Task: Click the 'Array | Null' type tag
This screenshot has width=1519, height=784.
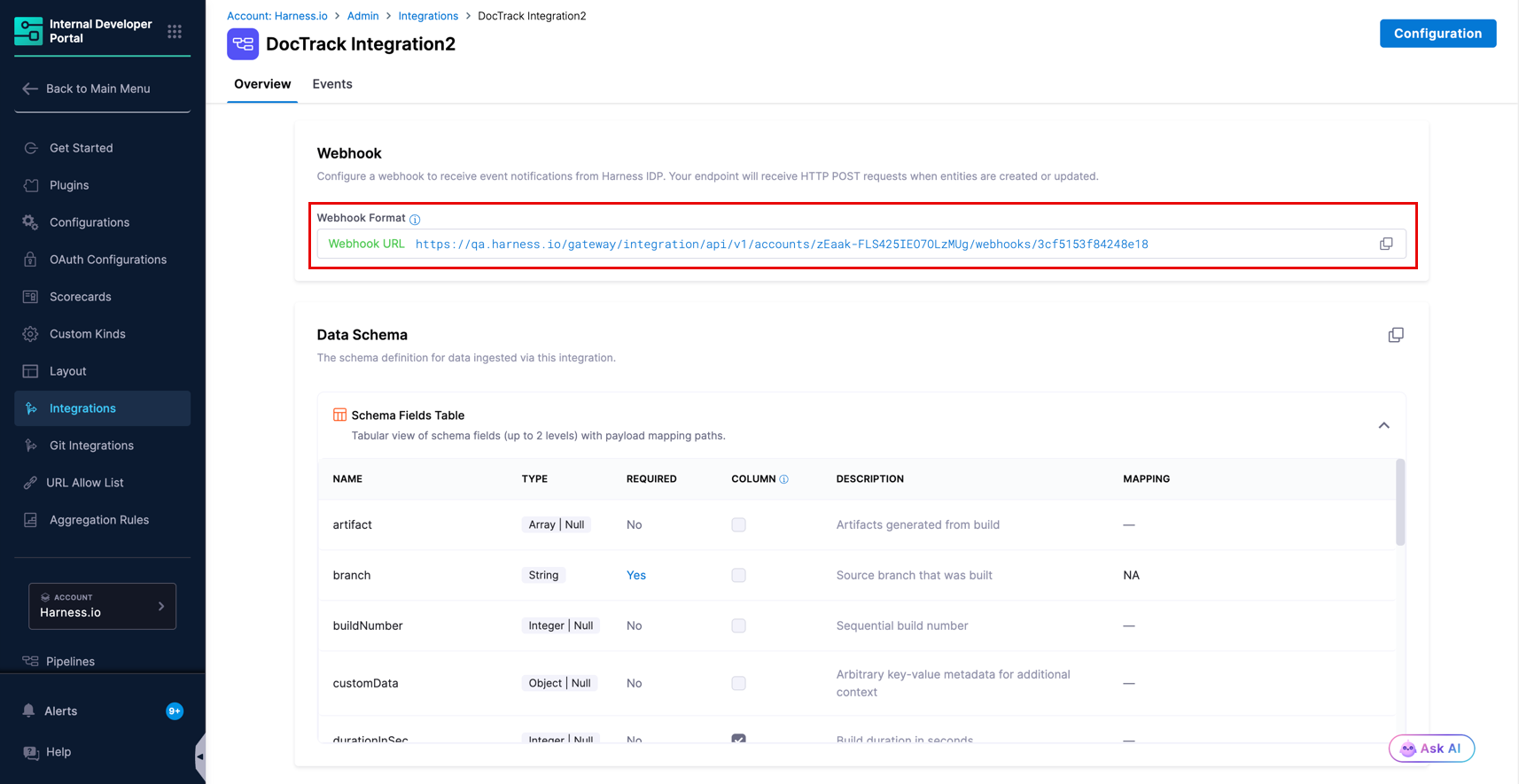Action: [x=557, y=524]
